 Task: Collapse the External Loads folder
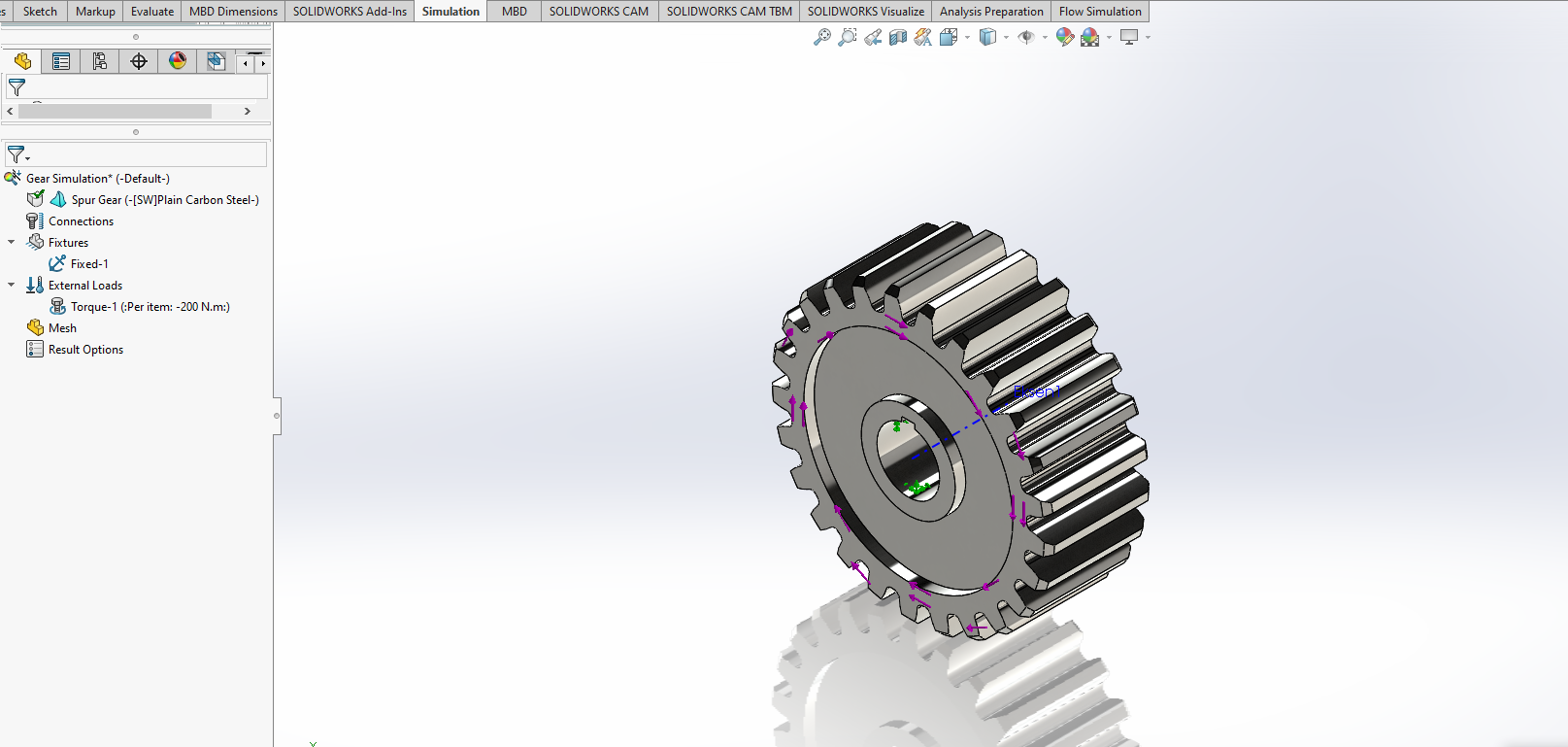[12, 285]
